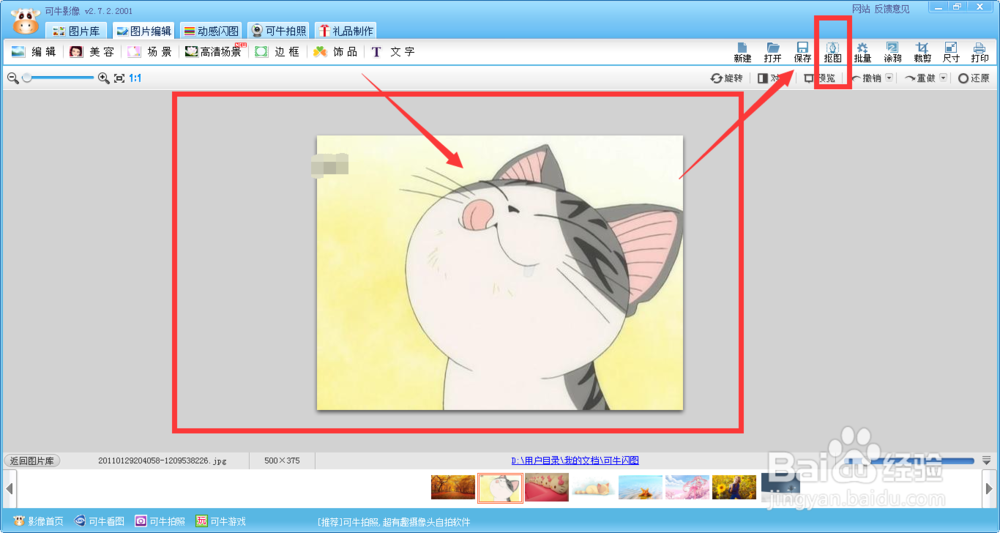1000x533 pixels.
Task: Switch to the 图片编辑 tab
Action: pyautogui.click(x=143, y=31)
